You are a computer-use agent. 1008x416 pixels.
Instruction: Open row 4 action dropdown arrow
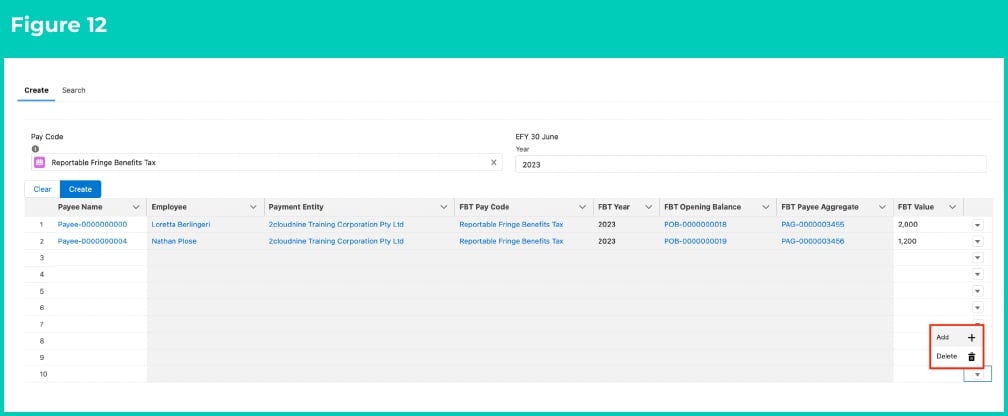pos(978,275)
